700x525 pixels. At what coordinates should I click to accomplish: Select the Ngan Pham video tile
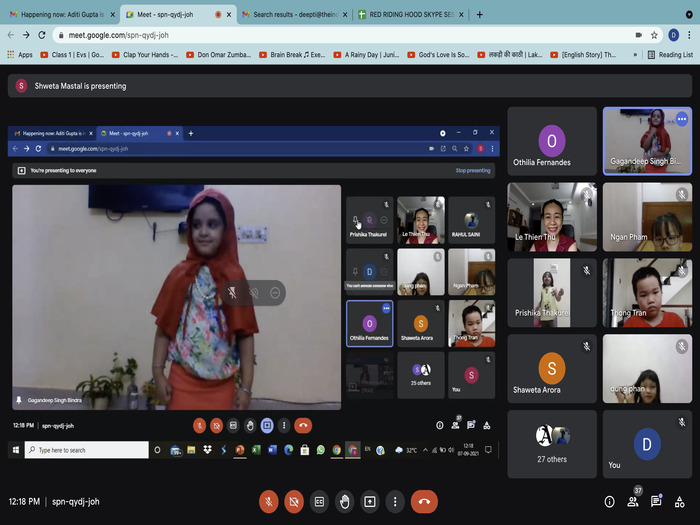click(x=647, y=217)
